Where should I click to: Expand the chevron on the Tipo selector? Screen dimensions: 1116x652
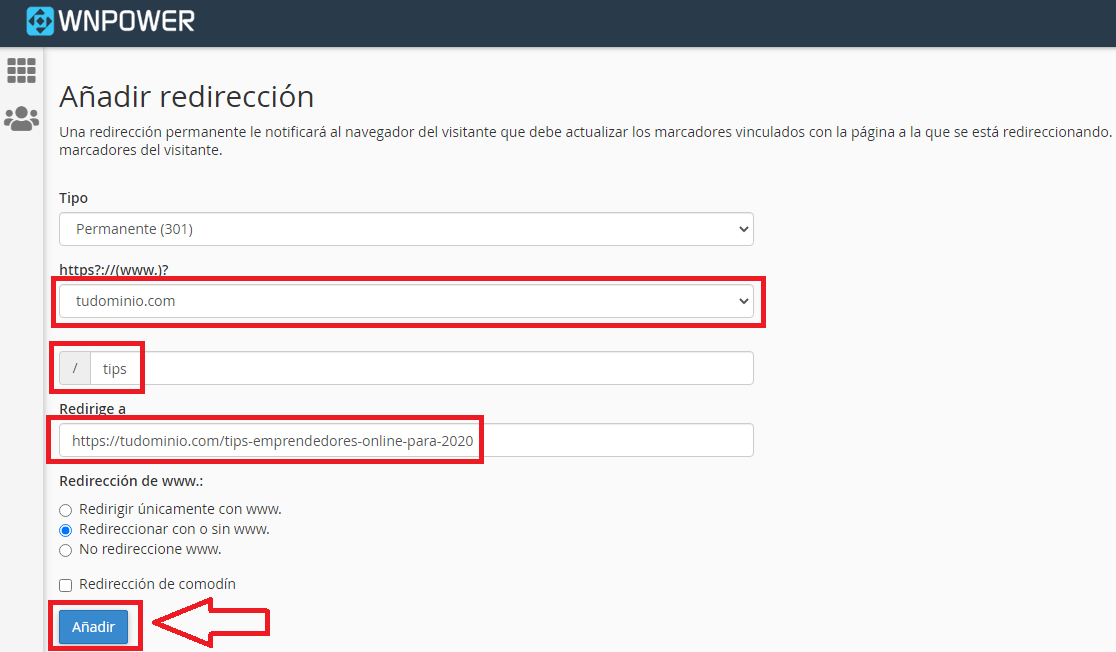(740, 228)
